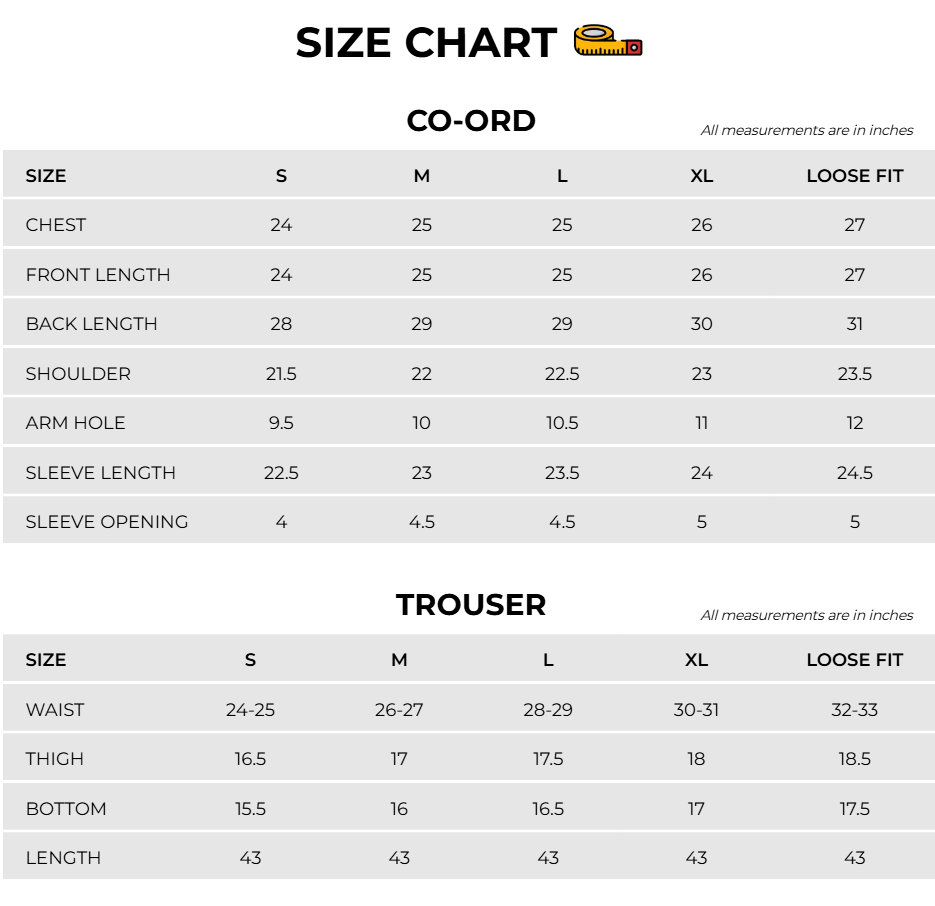Click the CHEST row label
Image resolution: width=935 pixels, height=906 pixels.
(x=55, y=225)
